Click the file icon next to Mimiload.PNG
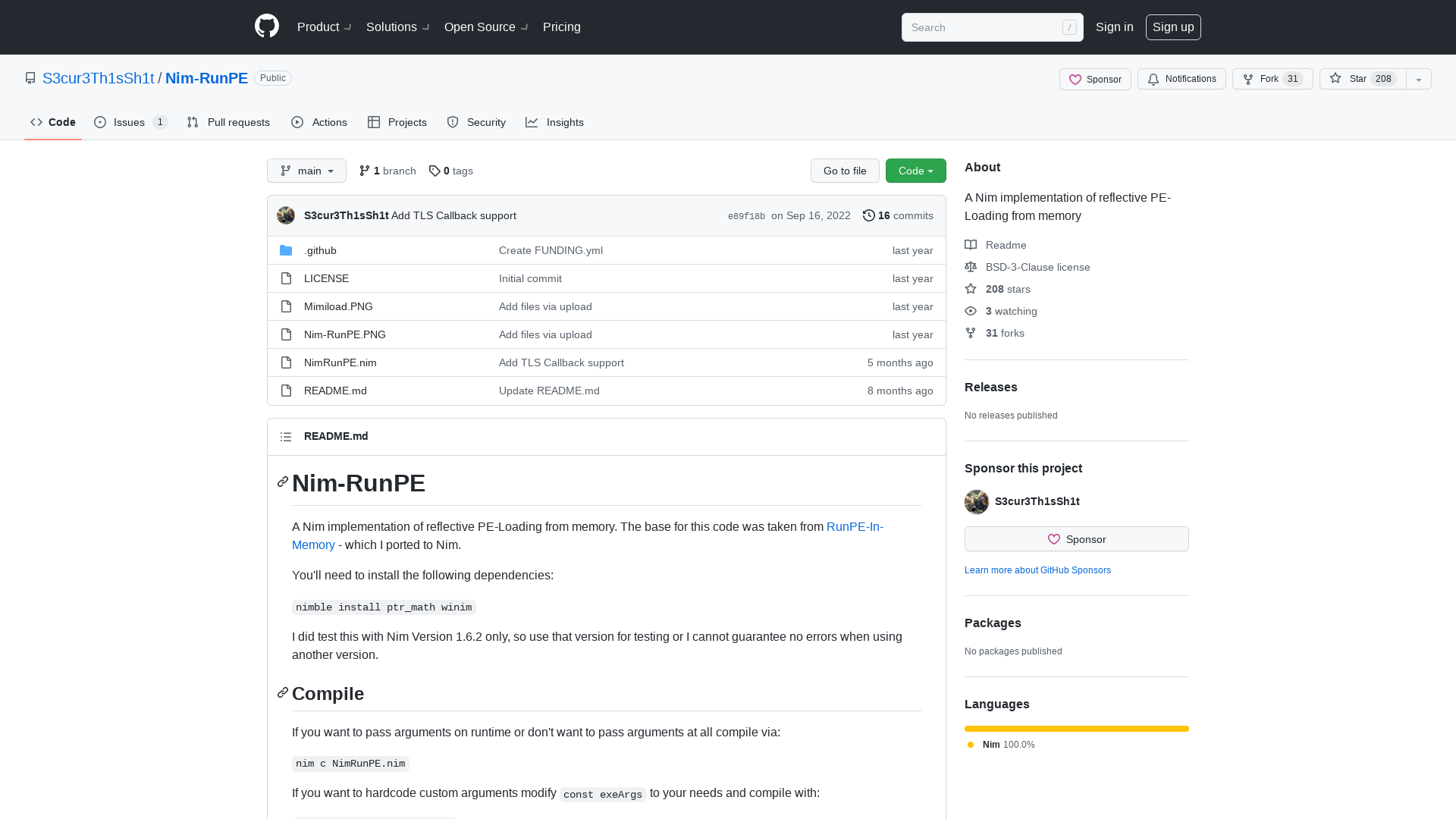 286,306
